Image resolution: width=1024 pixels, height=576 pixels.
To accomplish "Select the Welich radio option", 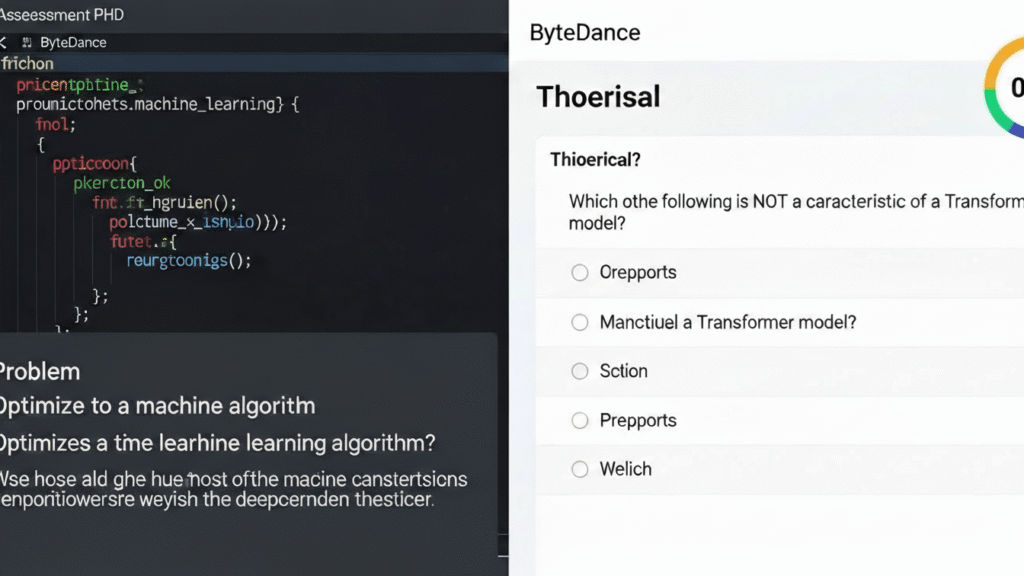I will (x=579, y=469).
